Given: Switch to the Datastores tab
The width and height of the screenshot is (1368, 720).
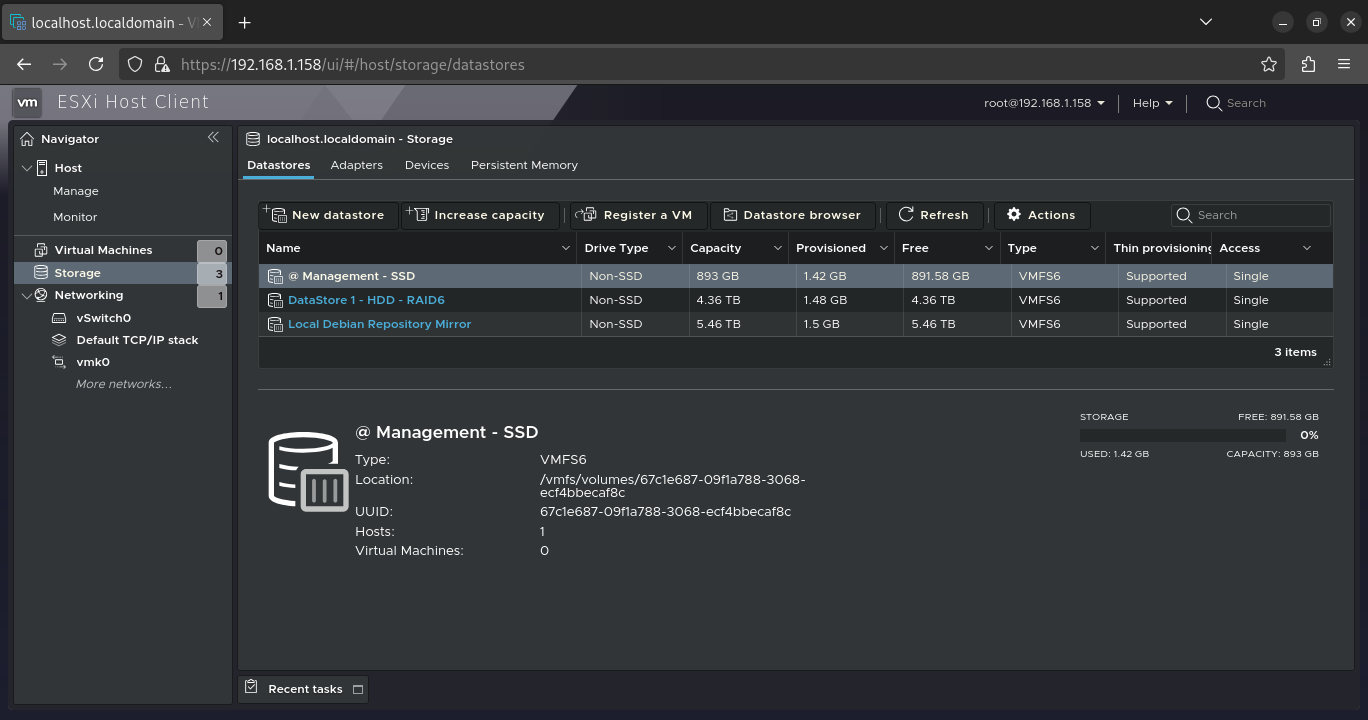Looking at the screenshot, I should click(278, 165).
